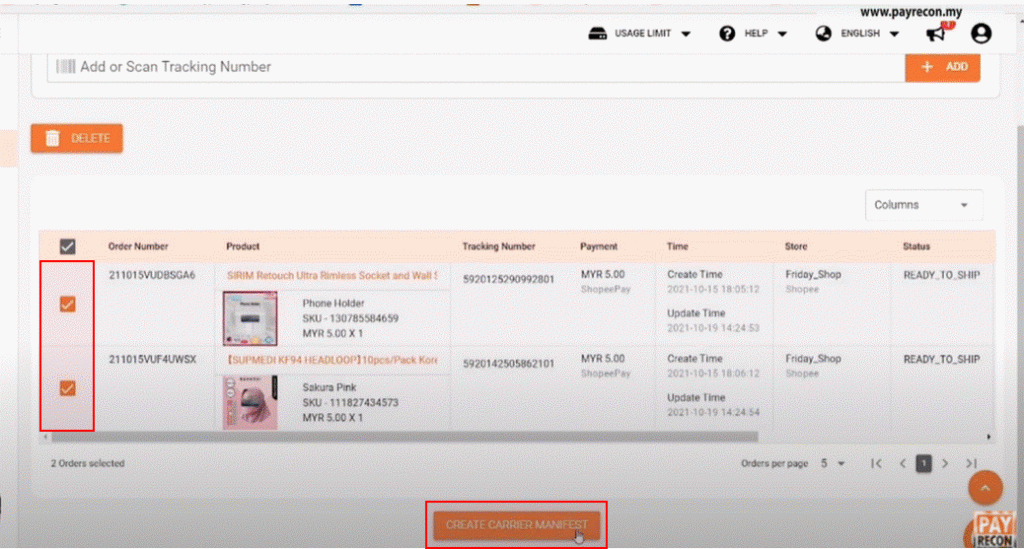The height and width of the screenshot is (549, 1024).
Task: Click the trash icon on DELETE
Action: (x=52, y=138)
